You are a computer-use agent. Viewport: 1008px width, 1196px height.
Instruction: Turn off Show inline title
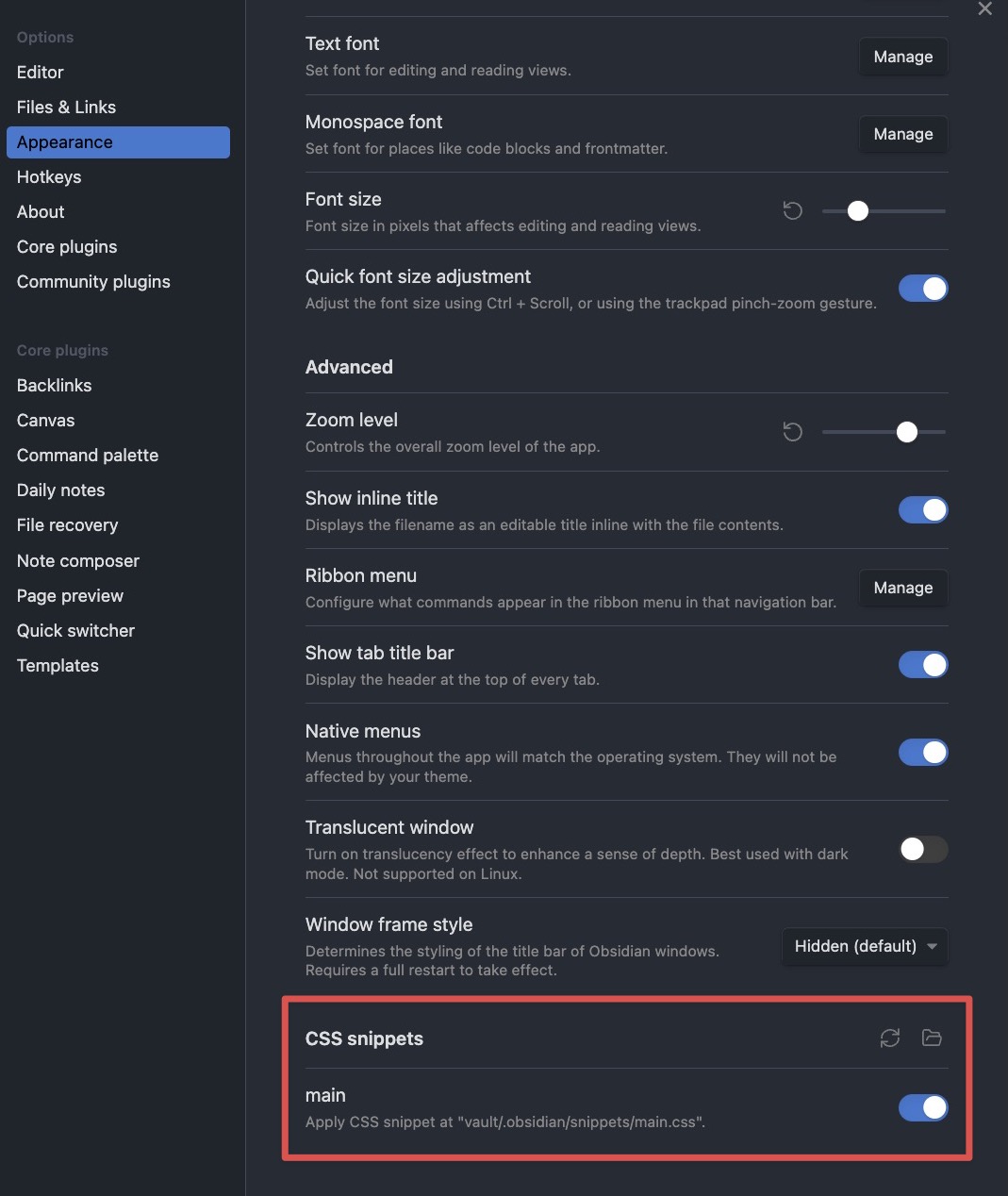tap(923, 510)
